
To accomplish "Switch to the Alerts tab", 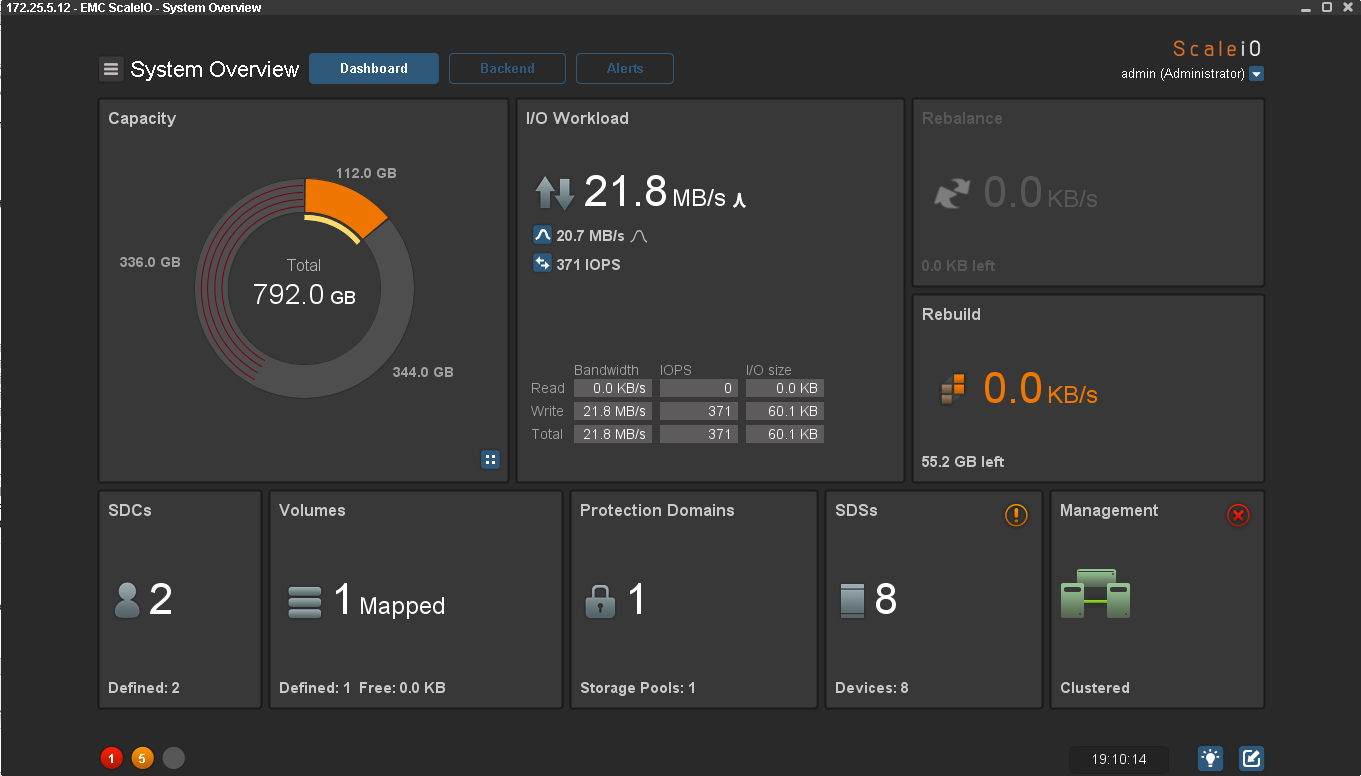I will pyautogui.click(x=624, y=69).
